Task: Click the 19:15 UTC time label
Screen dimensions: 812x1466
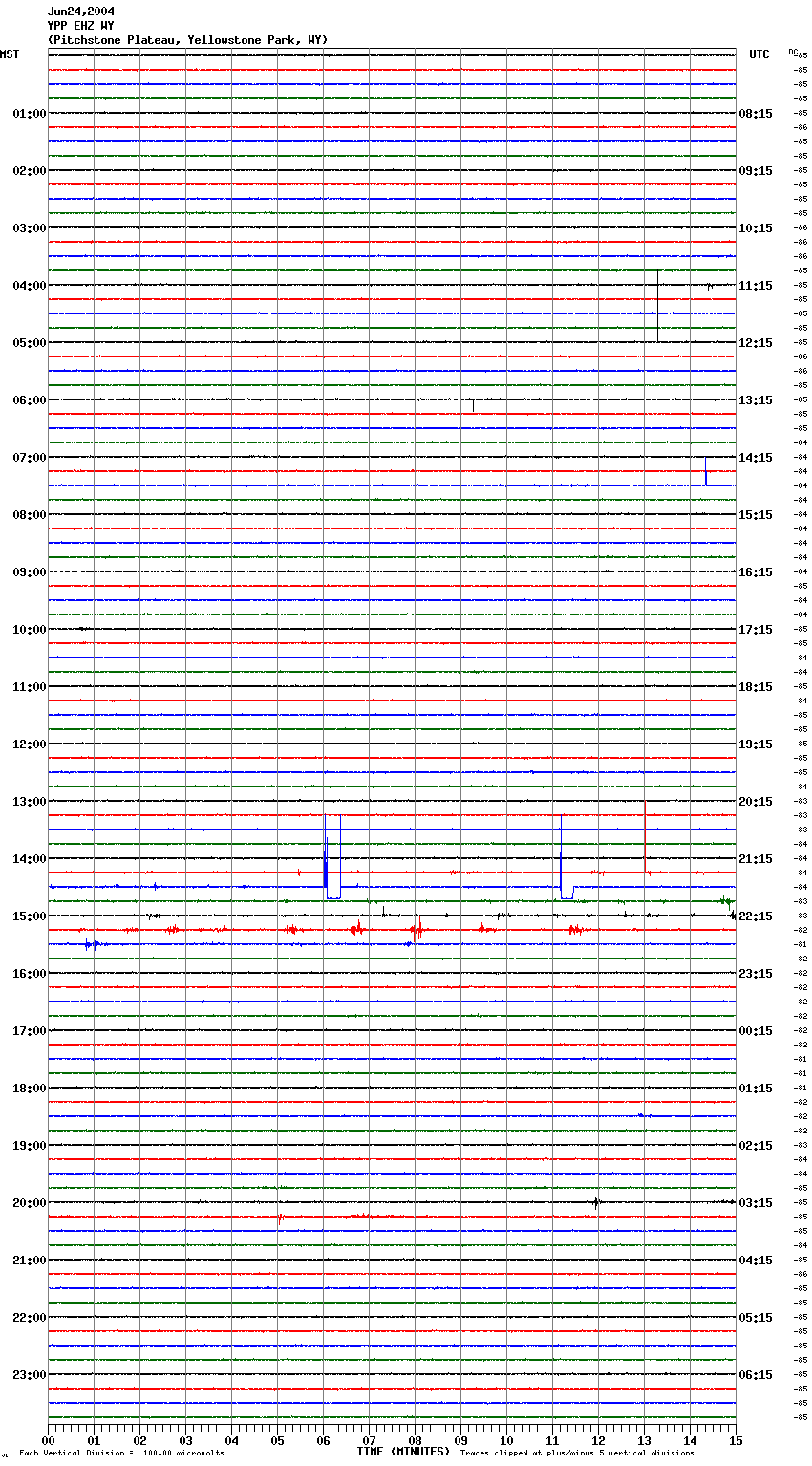Action: pyautogui.click(x=756, y=744)
